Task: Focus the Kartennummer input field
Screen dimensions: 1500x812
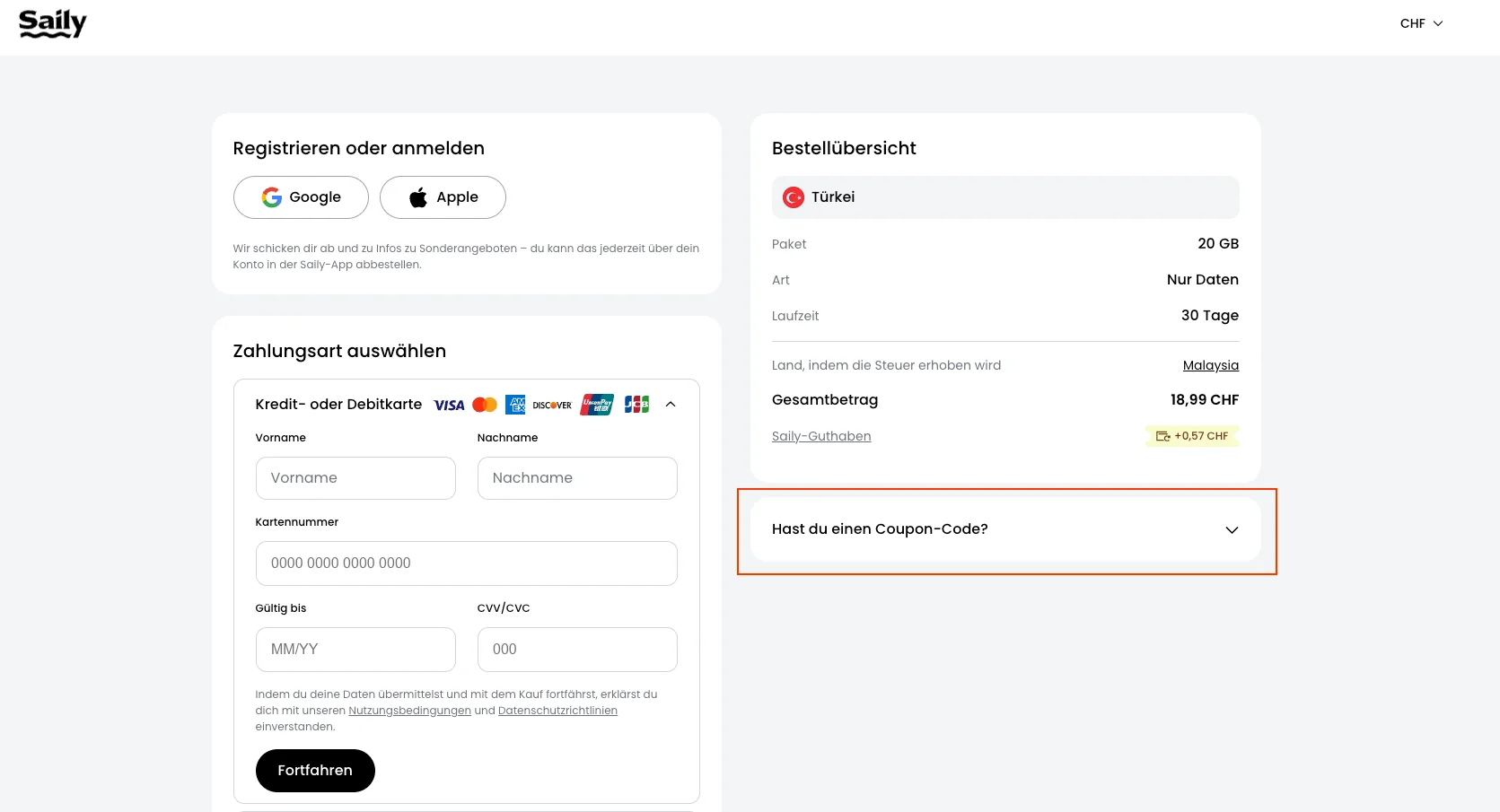Action: [x=467, y=563]
